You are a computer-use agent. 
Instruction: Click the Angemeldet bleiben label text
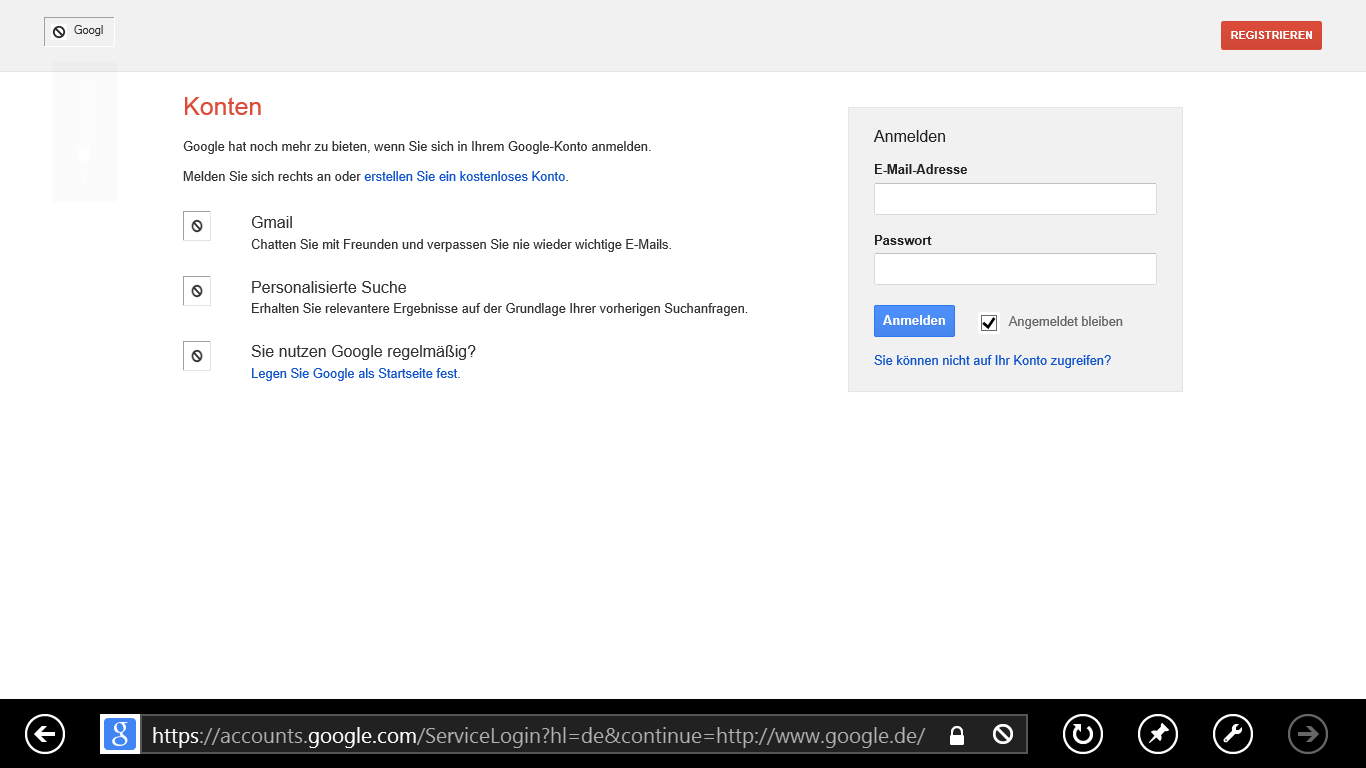pyautogui.click(x=1066, y=322)
